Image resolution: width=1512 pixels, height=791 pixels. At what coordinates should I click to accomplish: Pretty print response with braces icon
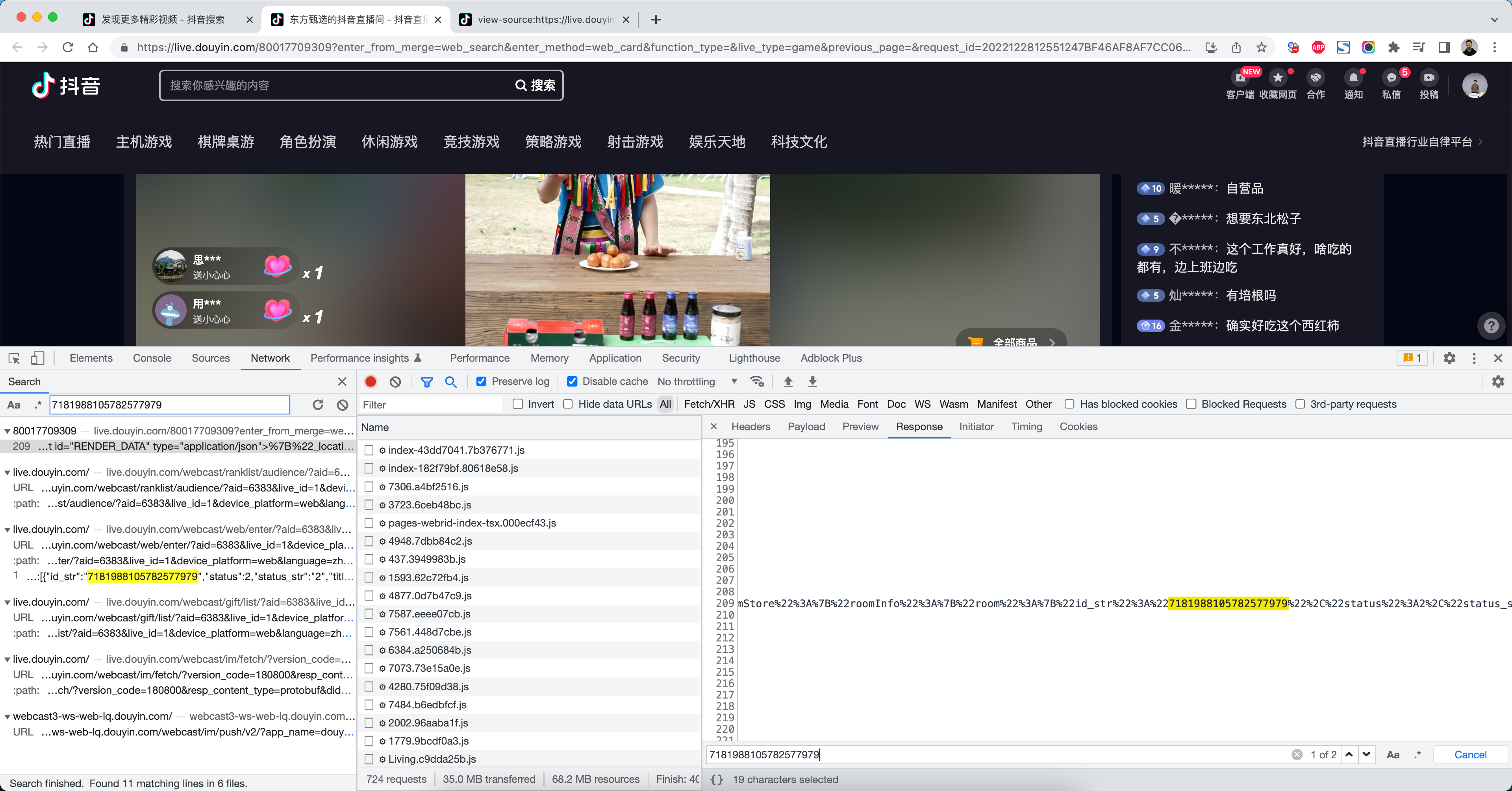coord(717,779)
